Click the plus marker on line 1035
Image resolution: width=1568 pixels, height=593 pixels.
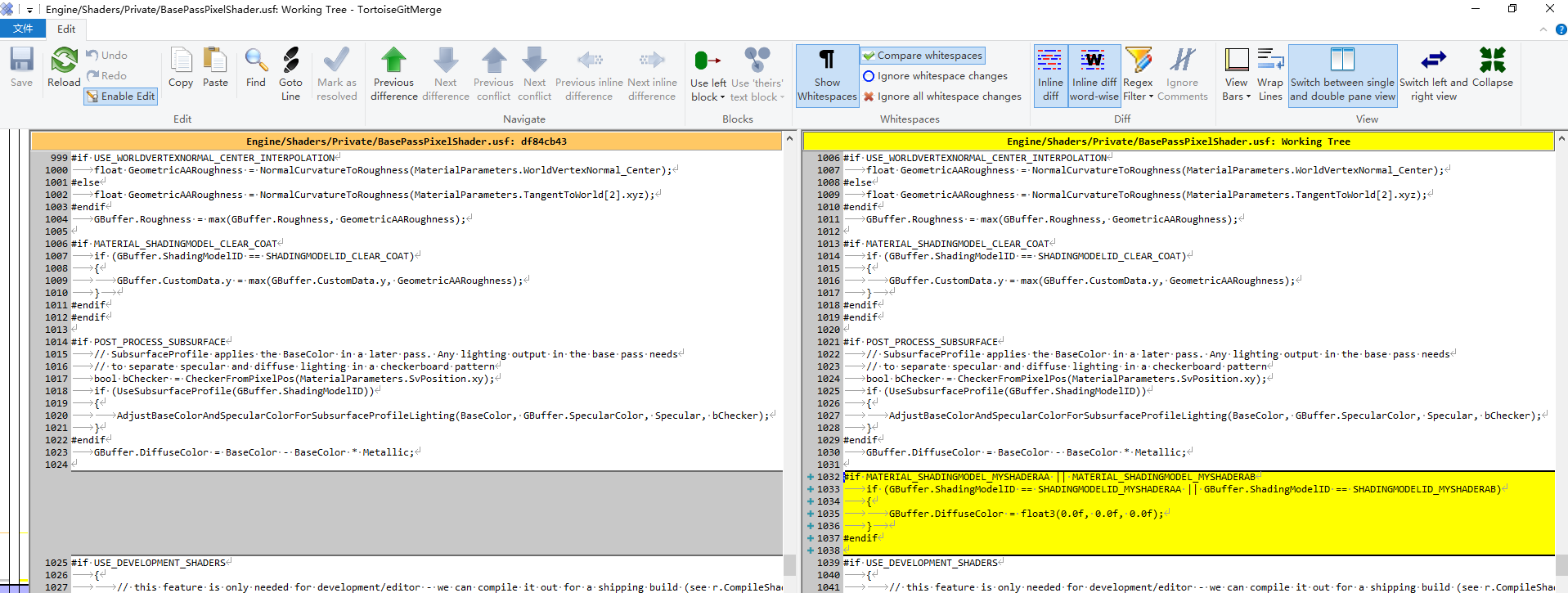[x=810, y=514]
